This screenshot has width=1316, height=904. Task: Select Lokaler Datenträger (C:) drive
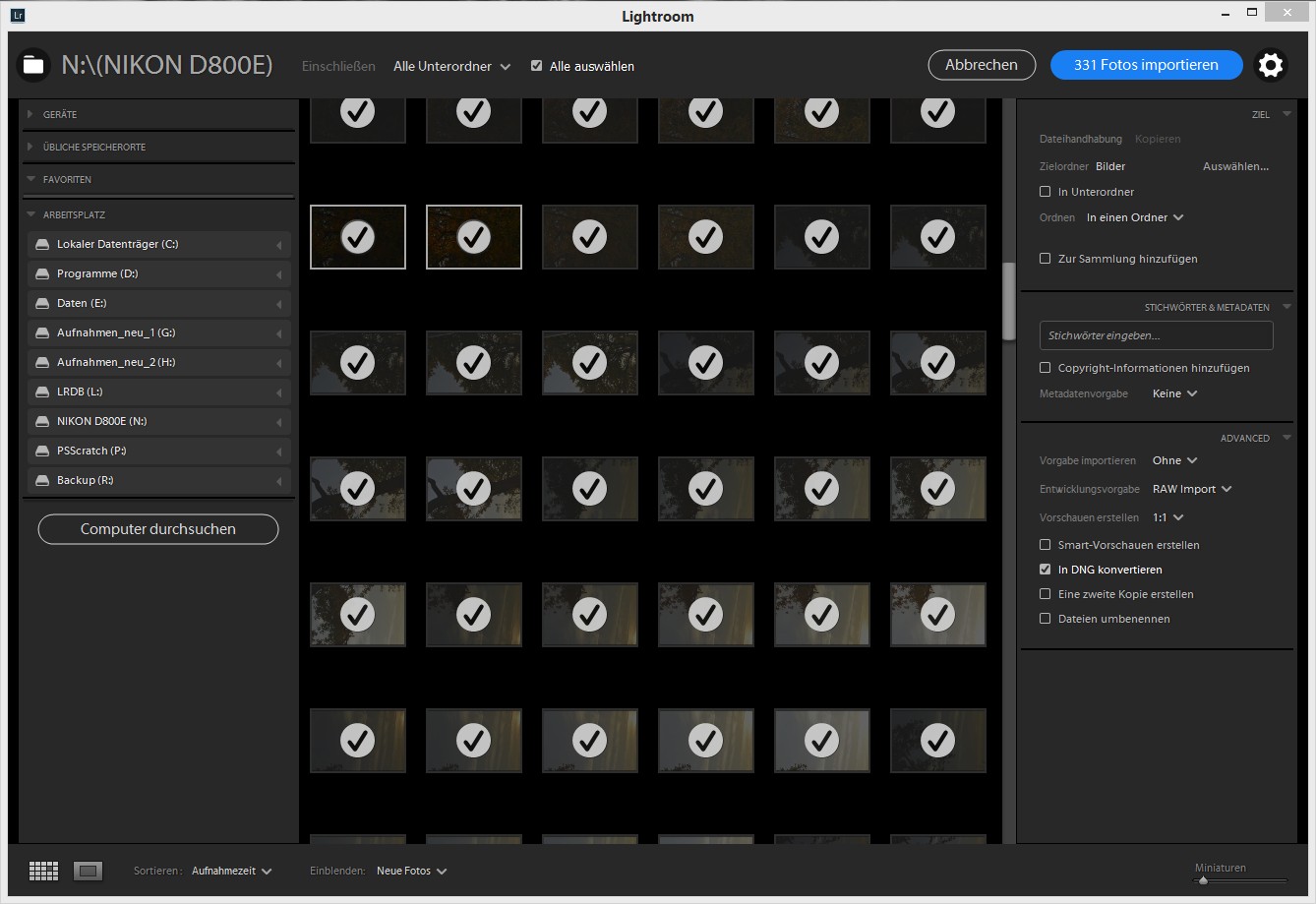coord(117,244)
